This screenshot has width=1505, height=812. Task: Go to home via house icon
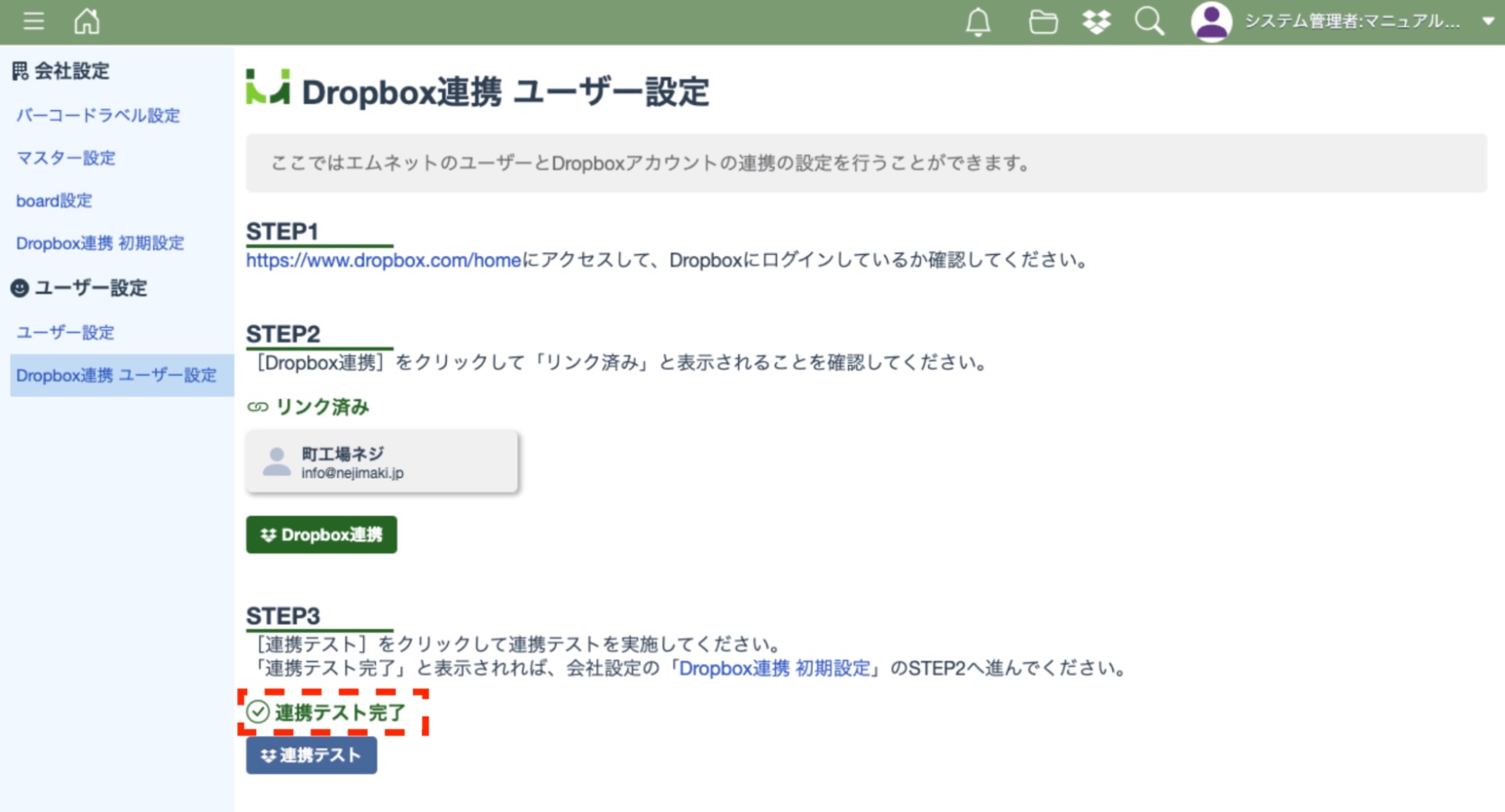pyautogui.click(x=87, y=21)
